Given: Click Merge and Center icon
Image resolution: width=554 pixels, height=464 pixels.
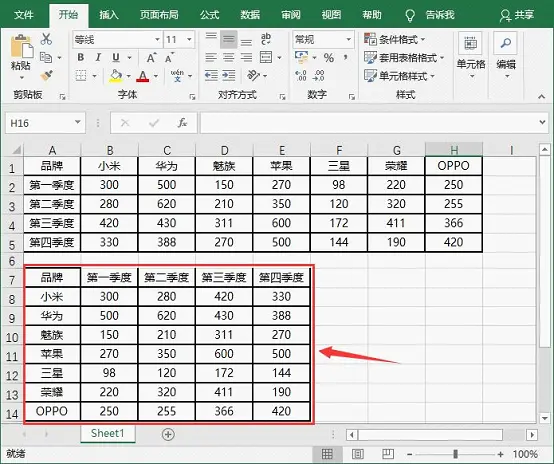Looking at the screenshot, I should click(266, 57).
